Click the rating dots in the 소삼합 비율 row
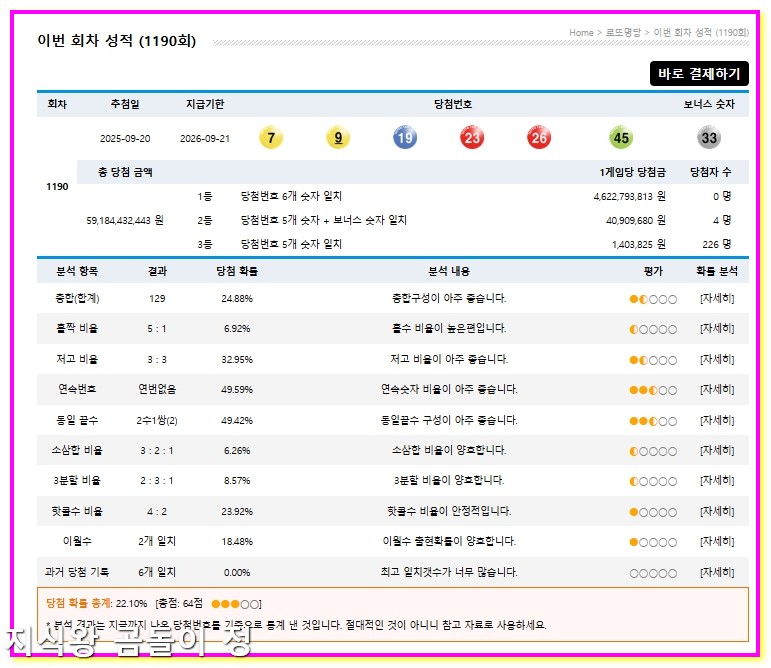 click(x=653, y=451)
